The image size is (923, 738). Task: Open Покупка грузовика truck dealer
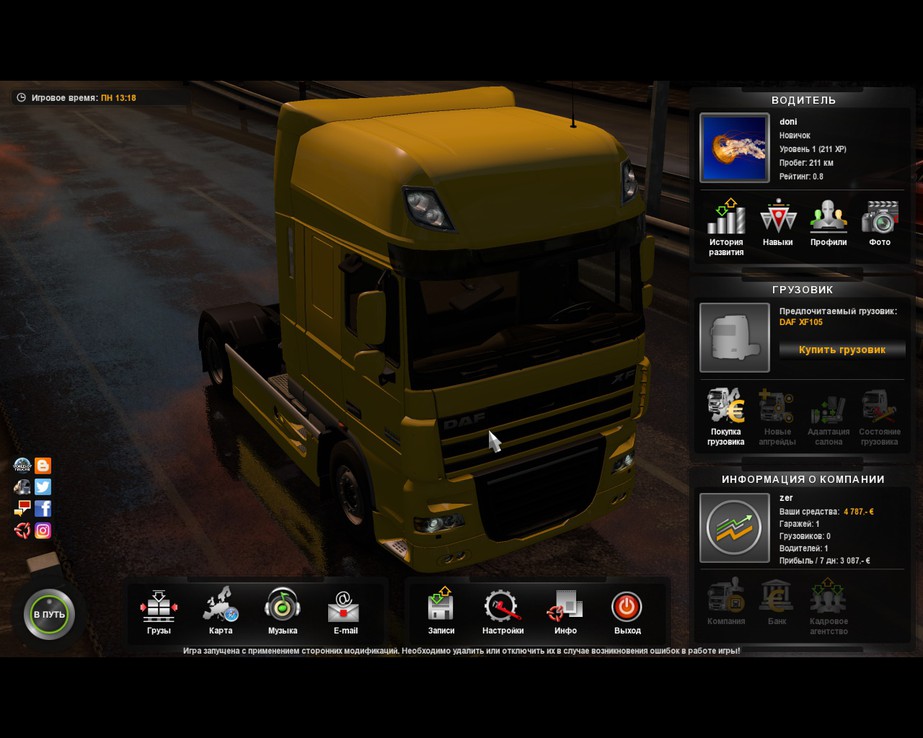[x=726, y=417]
